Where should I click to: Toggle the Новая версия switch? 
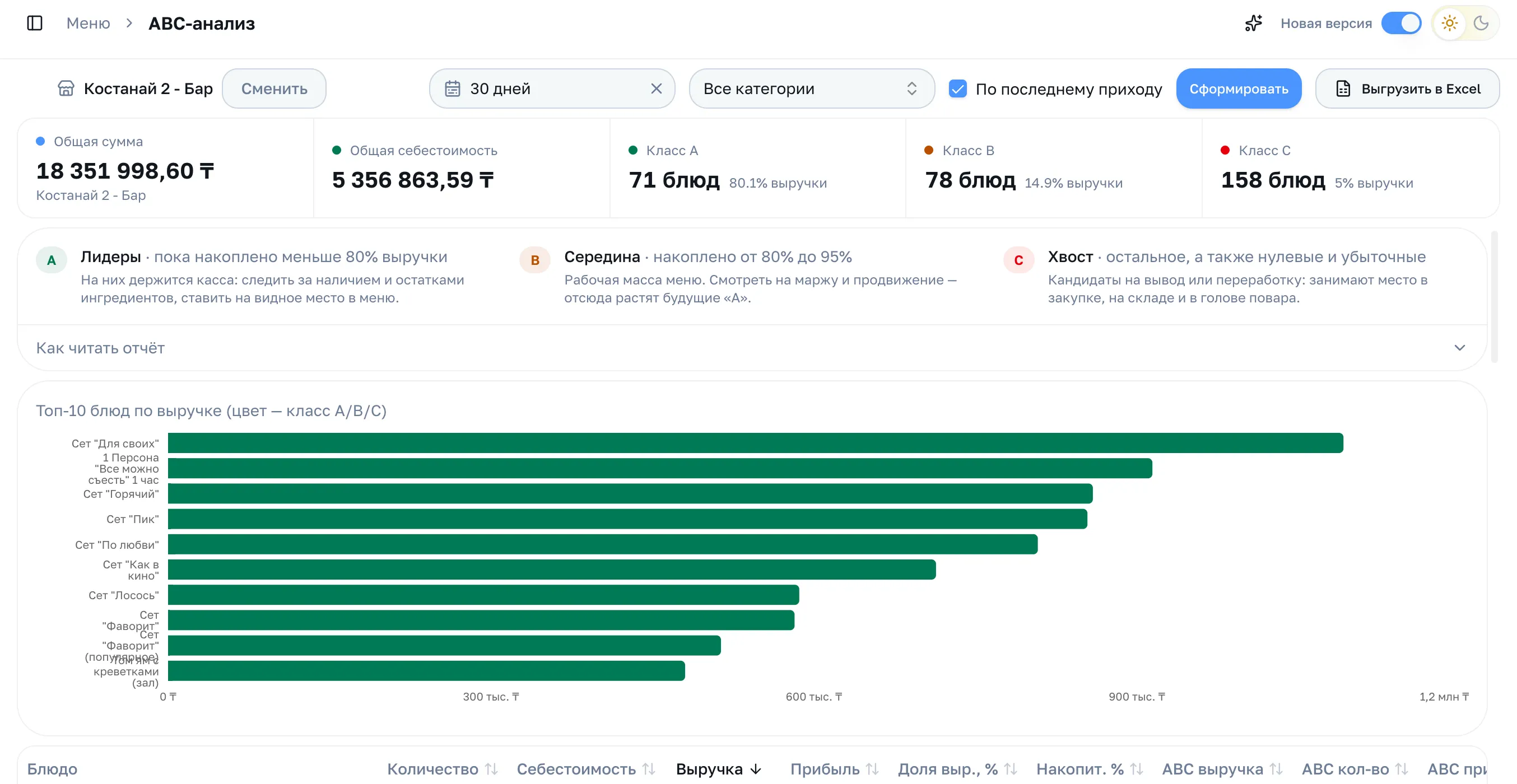click(1402, 24)
